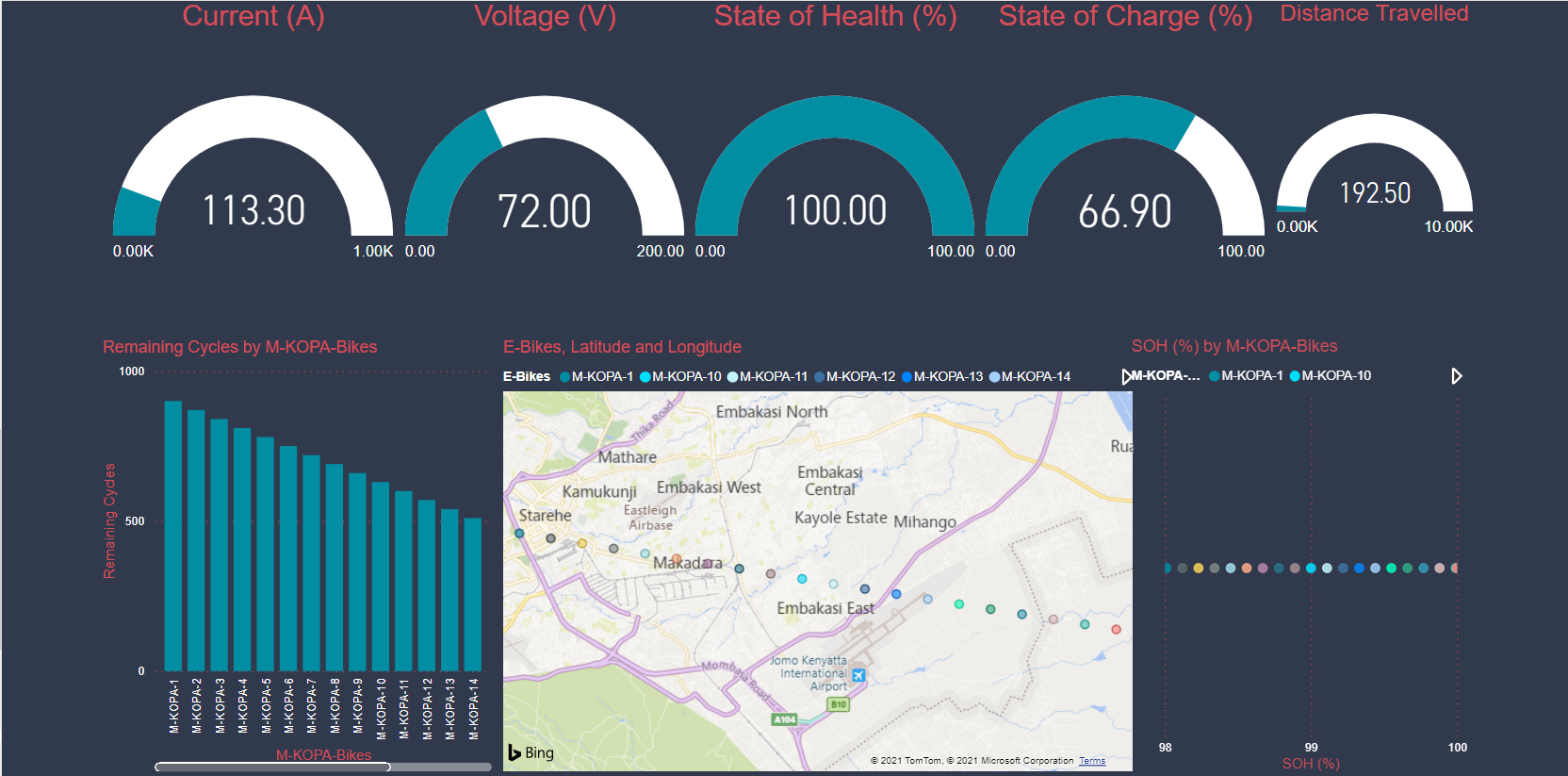
Task: Click the Mihango map label
Action: tap(924, 522)
